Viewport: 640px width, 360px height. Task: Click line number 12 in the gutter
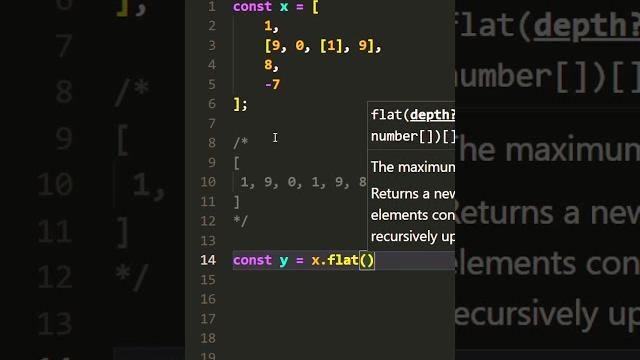pyautogui.click(x=208, y=221)
